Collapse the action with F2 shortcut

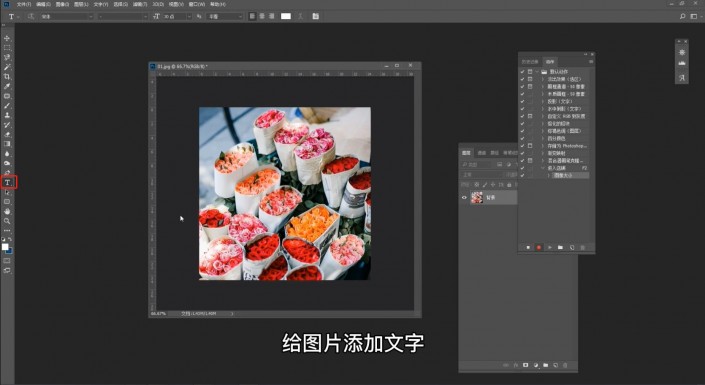click(543, 168)
